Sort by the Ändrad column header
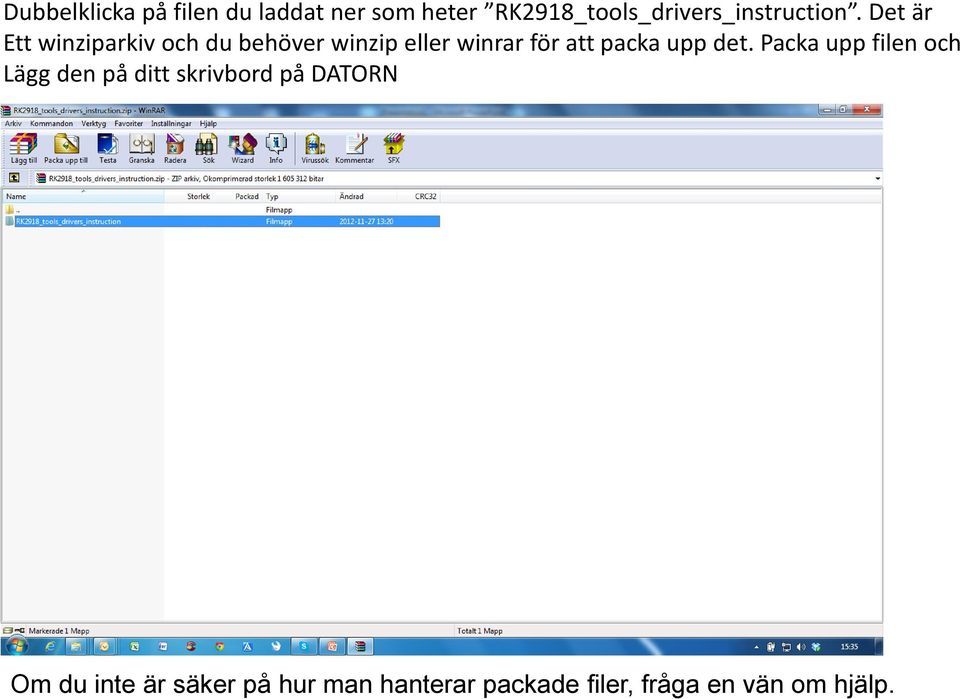Image resolution: width=960 pixels, height=699 pixels. click(367, 196)
